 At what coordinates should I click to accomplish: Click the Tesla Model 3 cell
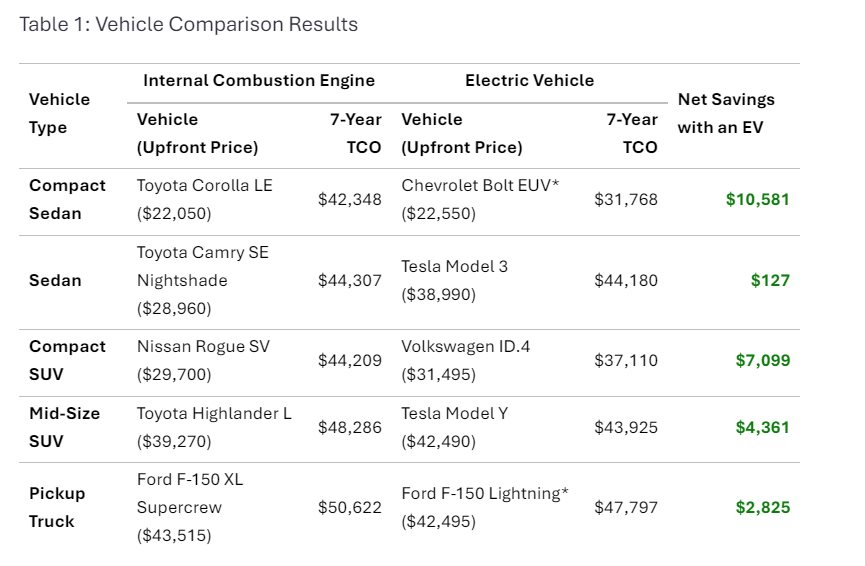(454, 280)
